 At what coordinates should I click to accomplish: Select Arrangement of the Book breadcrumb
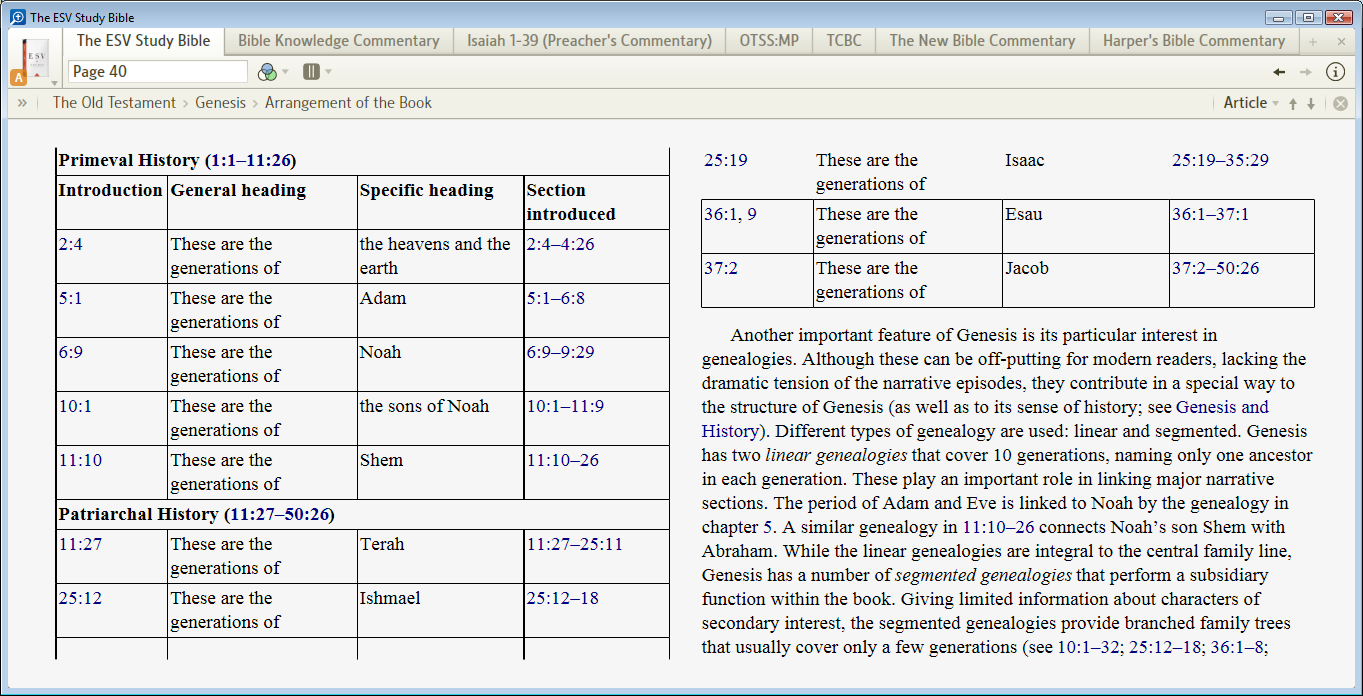348,102
